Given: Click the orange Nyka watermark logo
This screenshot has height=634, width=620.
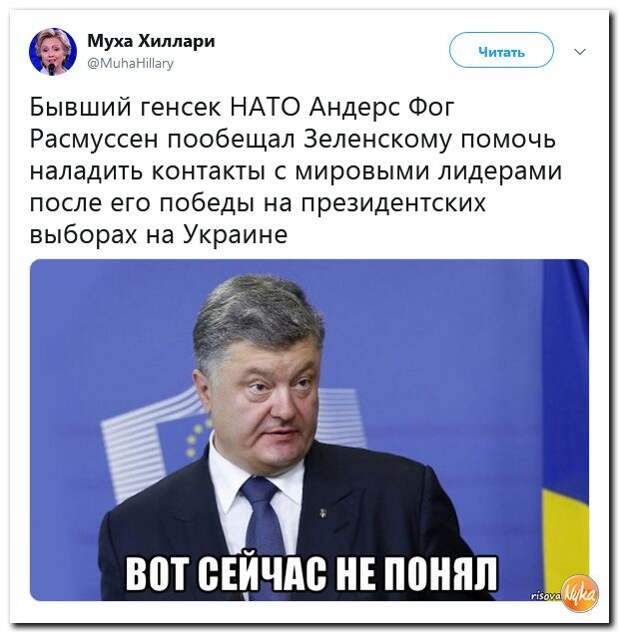Looking at the screenshot, I should click(580, 593).
